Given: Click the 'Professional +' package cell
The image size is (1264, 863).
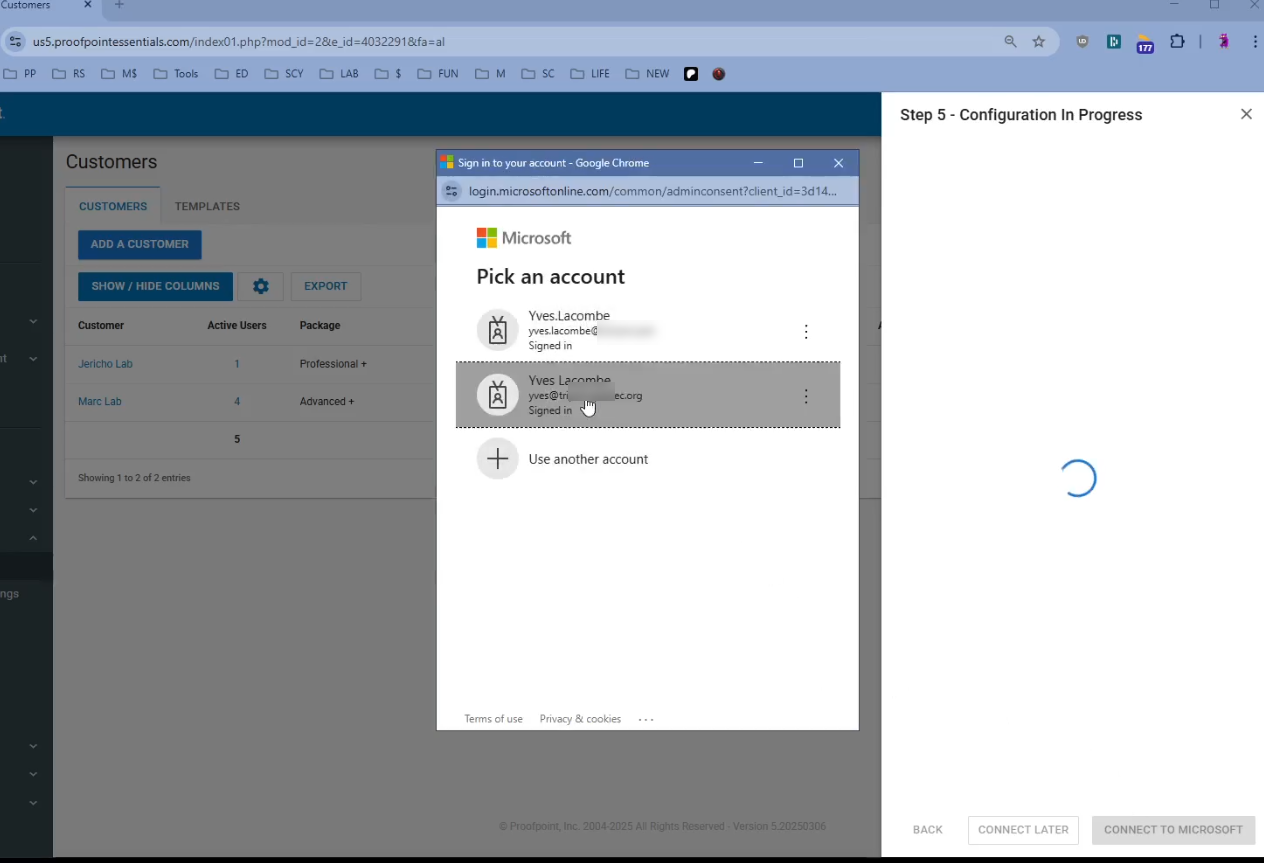Looking at the screenshot, I should click(x=333, y=364).
